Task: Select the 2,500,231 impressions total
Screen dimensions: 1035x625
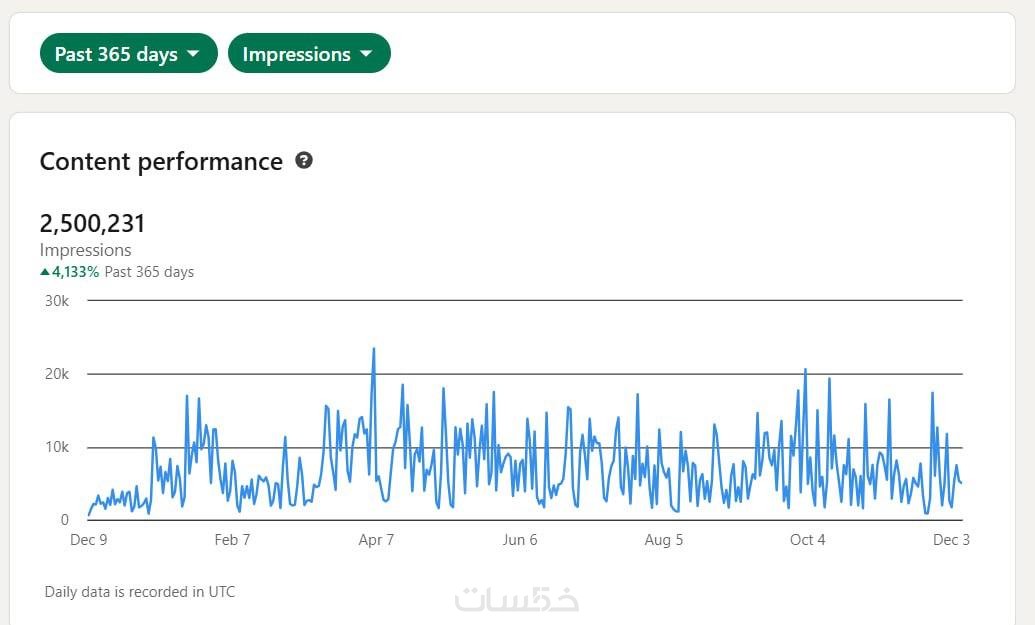Action: pos(92,223)
